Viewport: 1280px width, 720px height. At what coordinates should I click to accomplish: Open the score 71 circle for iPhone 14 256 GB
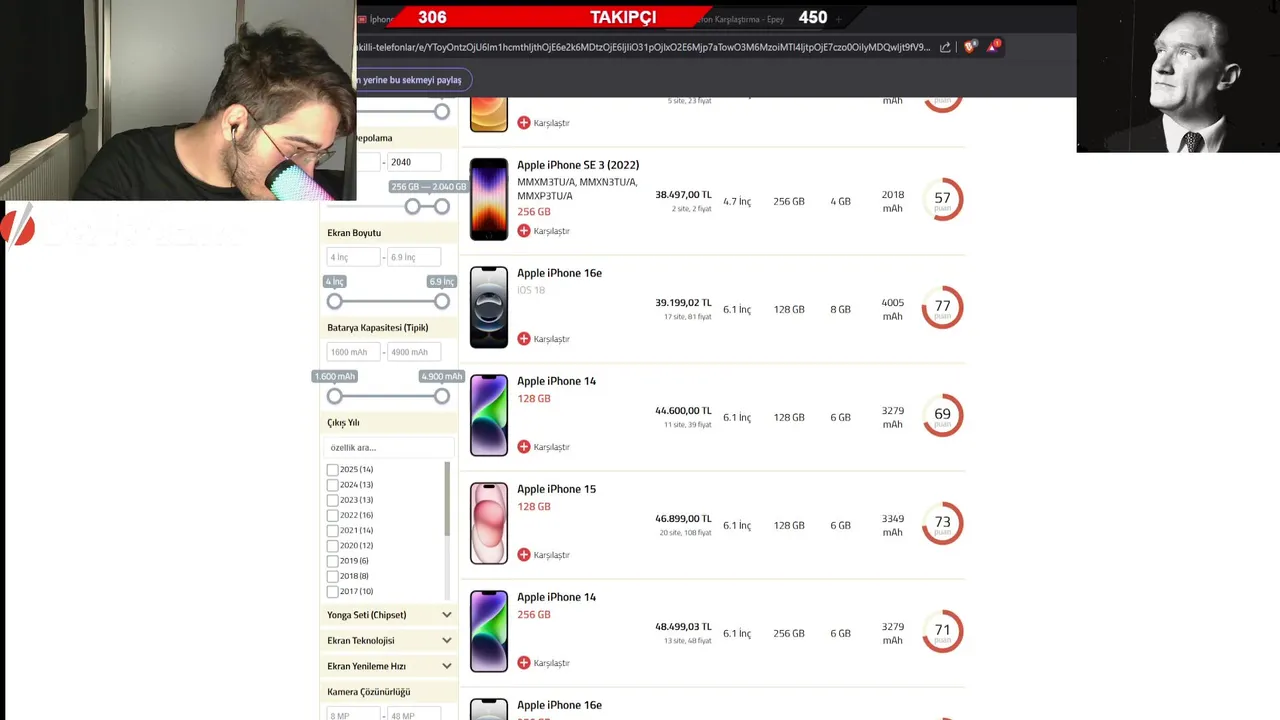click(x=942, y=631)
